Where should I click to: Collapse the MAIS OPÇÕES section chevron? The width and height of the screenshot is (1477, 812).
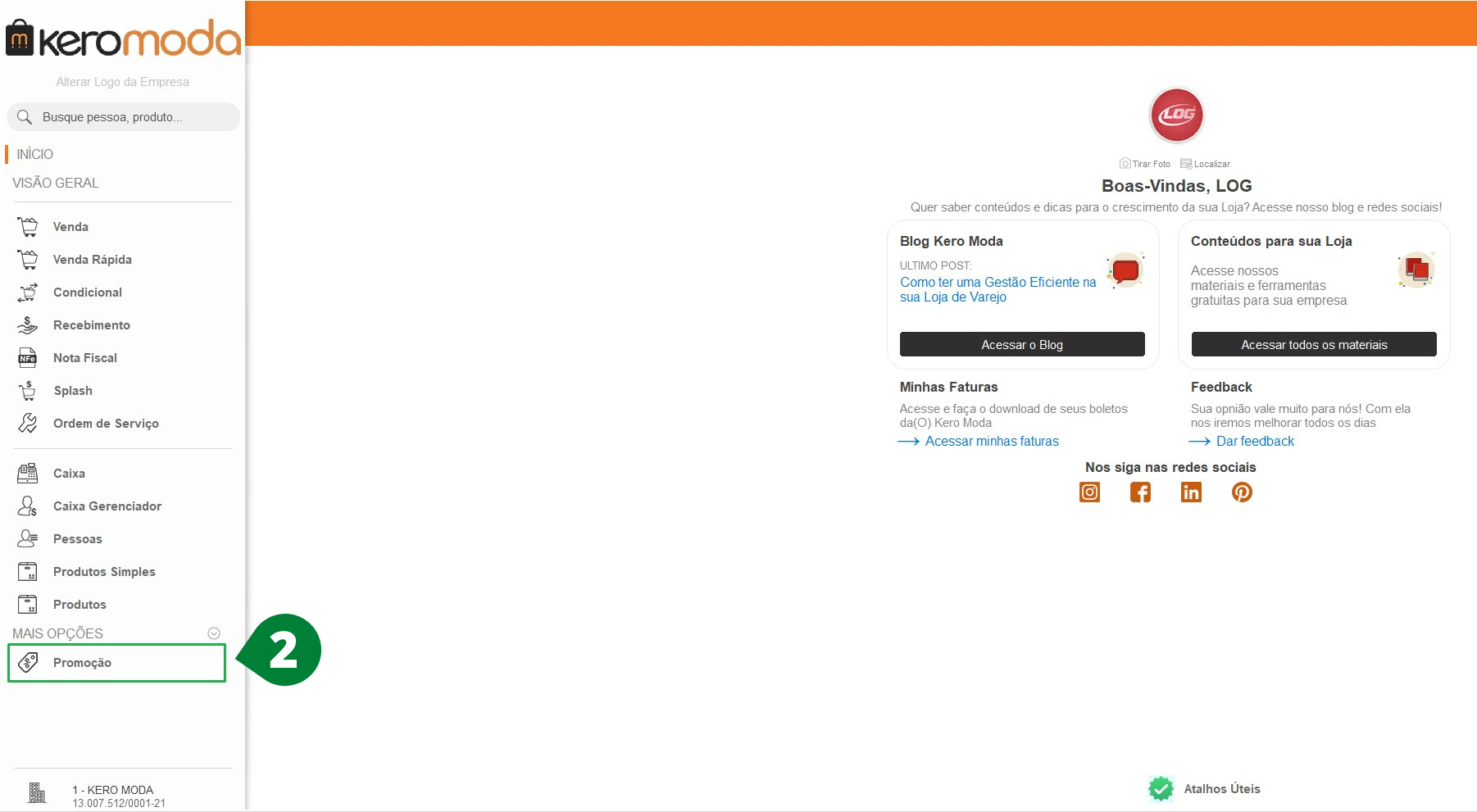(214, 633)
